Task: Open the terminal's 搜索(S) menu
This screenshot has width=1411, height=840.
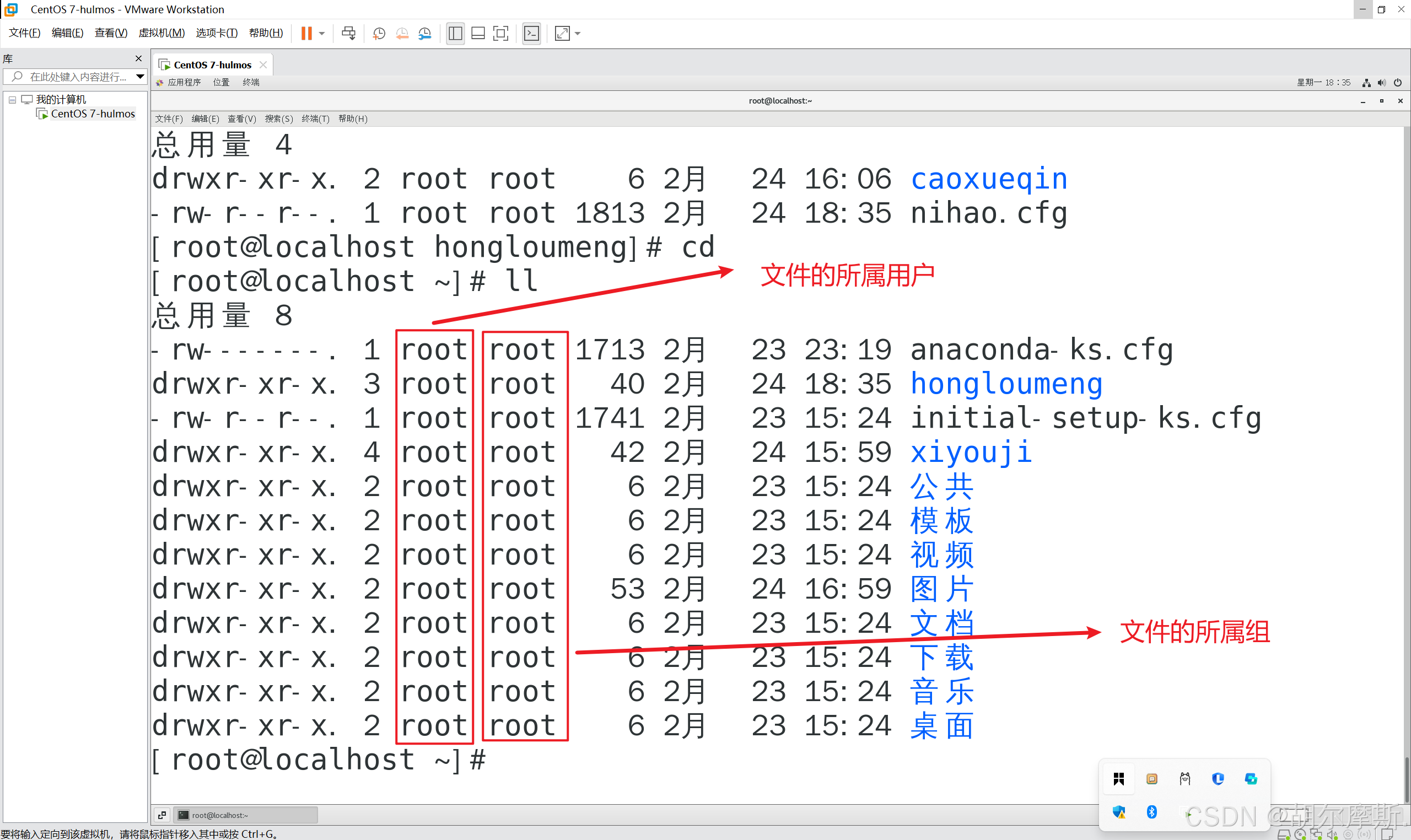Action: pyautogui.click(x=278, y=119)
